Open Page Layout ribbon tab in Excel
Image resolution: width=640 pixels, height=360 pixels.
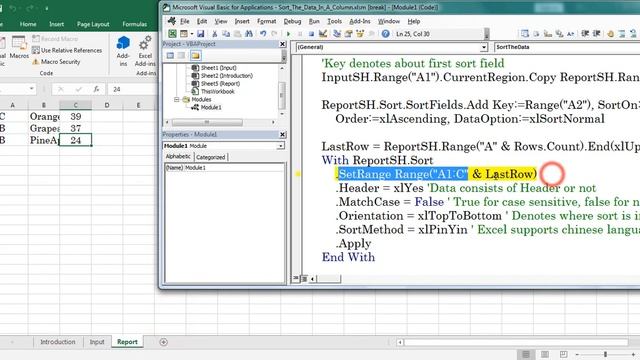93,24
